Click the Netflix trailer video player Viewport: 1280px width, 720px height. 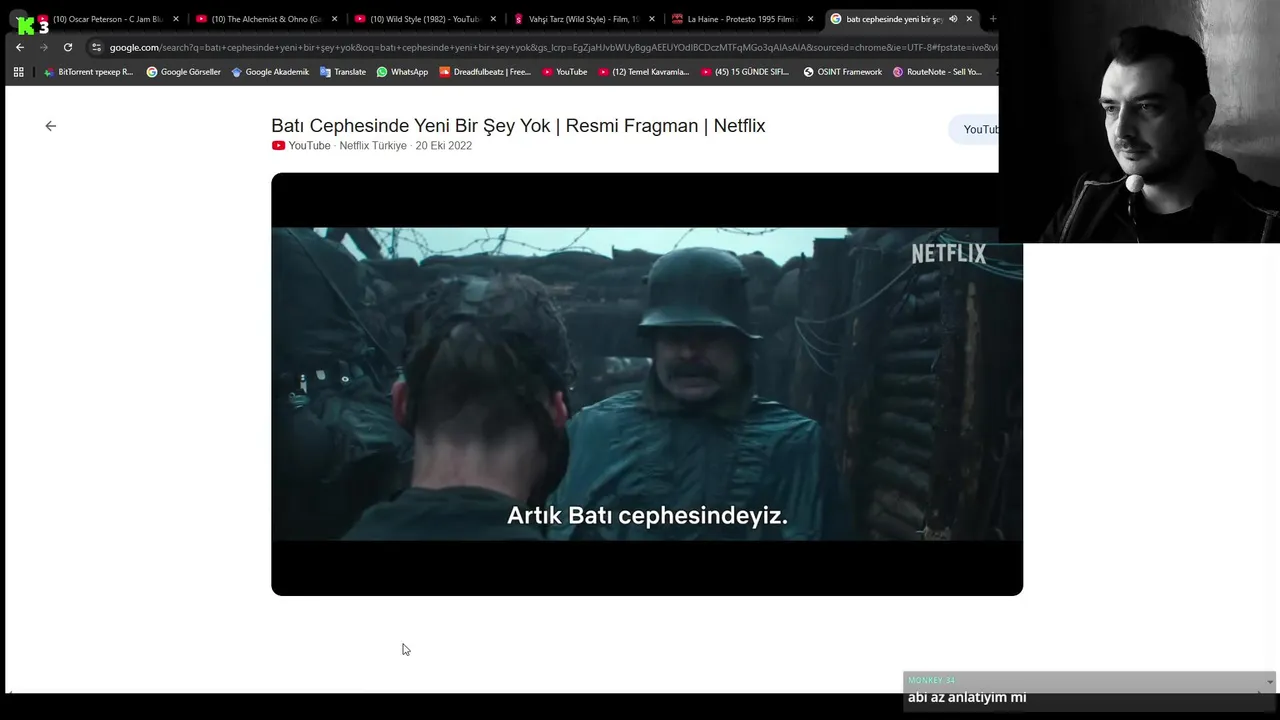point(647,384)
